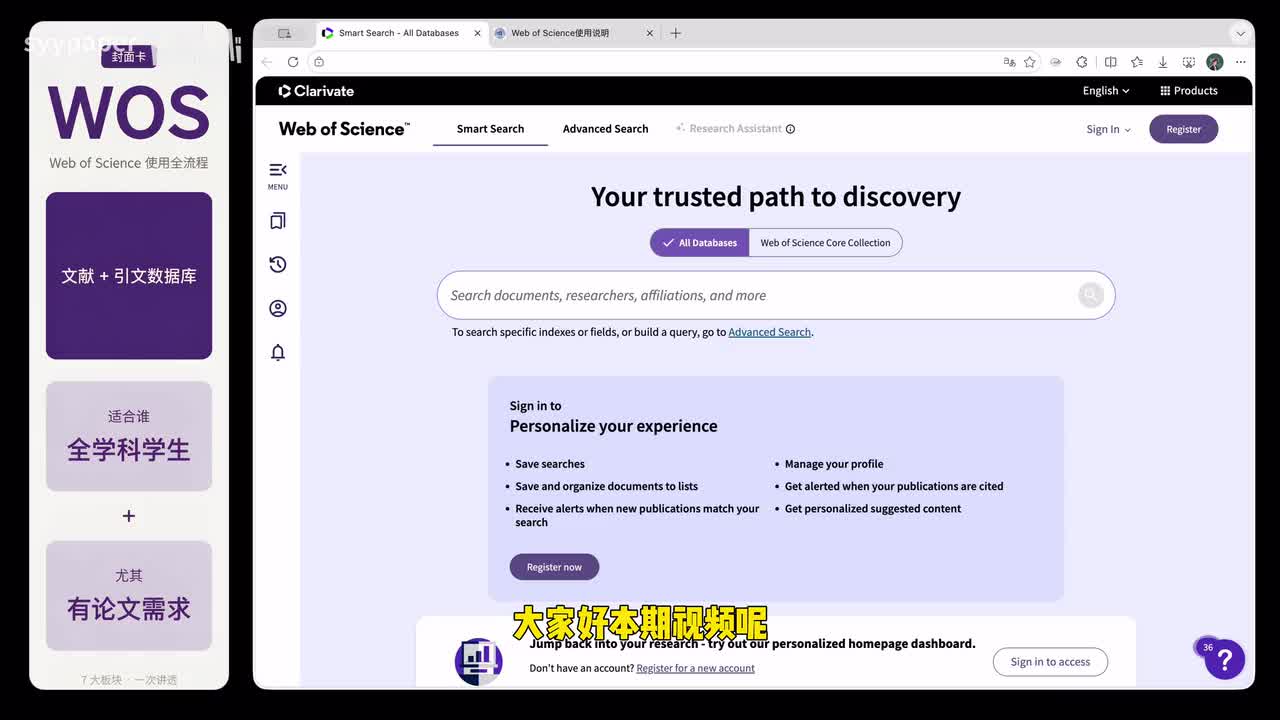Click the Clarivate logo
This screenshot has height=720, width=1280.
tap(316, 91)
